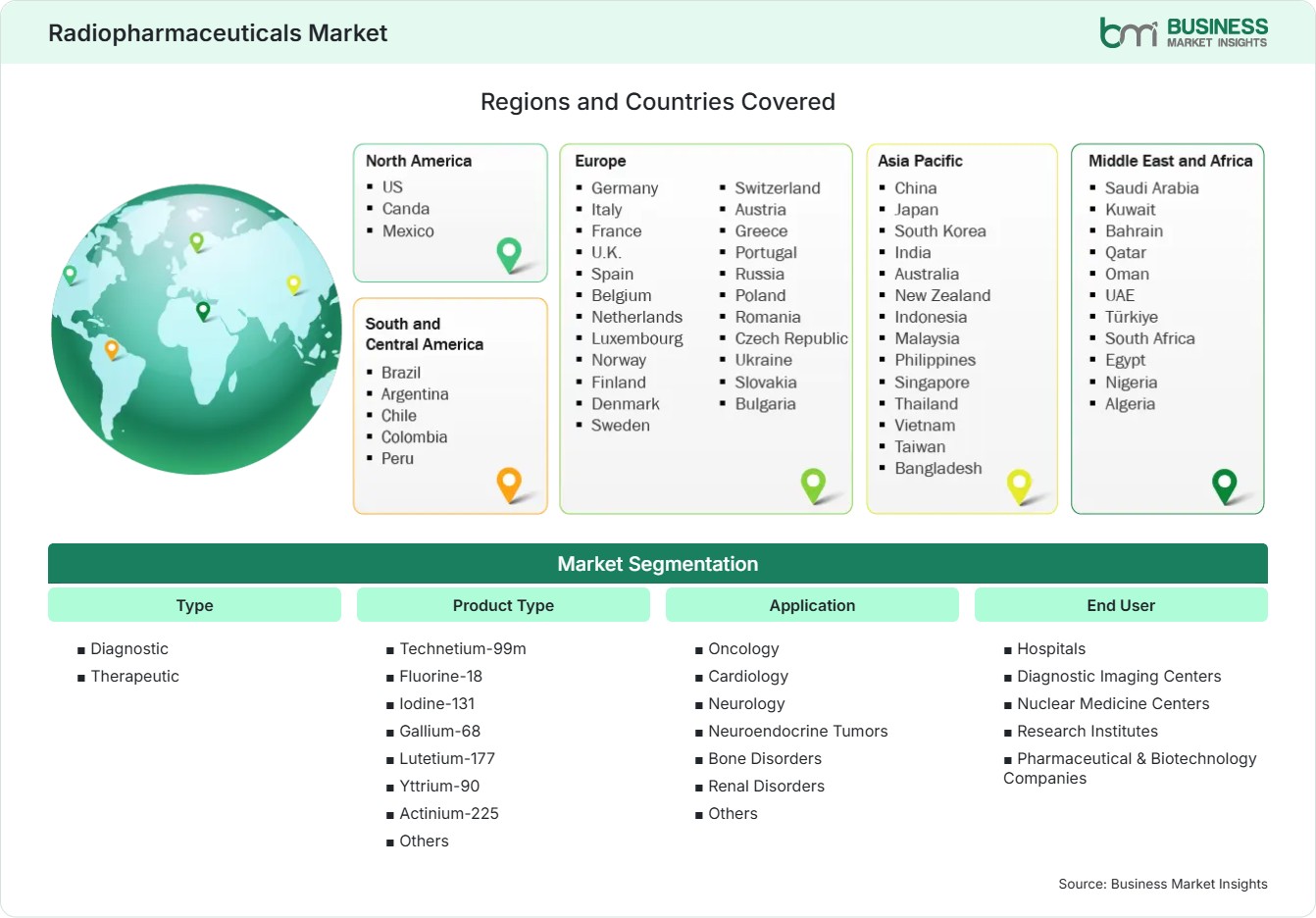The height and width of the screenshot is (918, 1316).
Task: Click Diagnostic under Type
Action: point(129,649)
